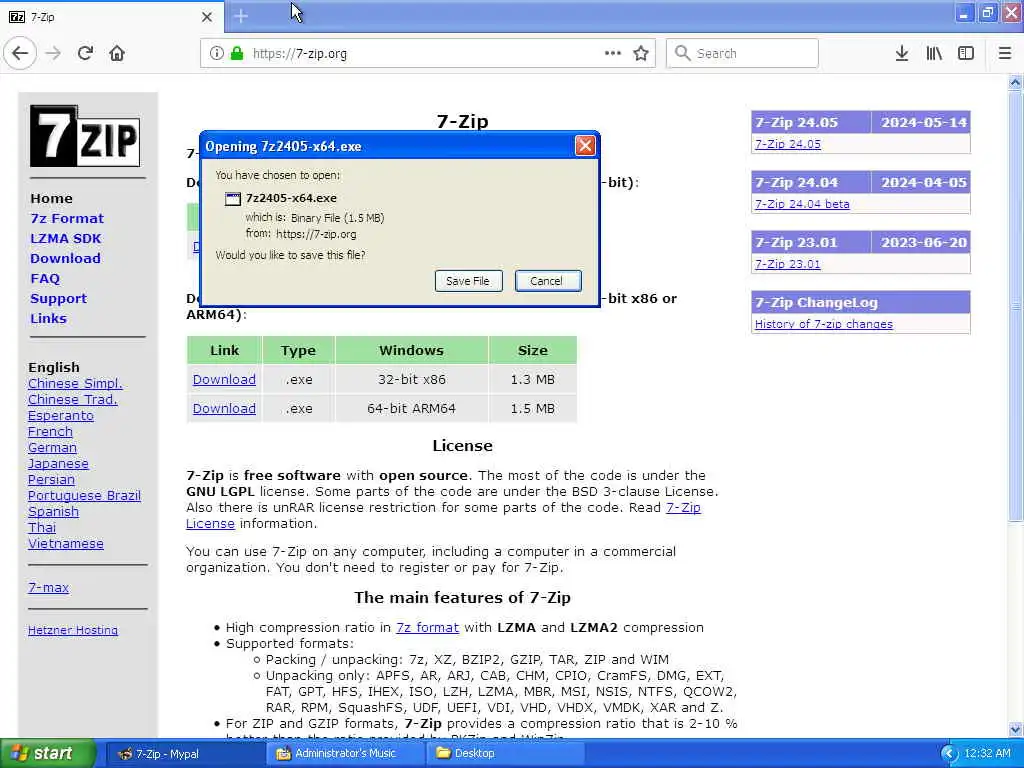Click the page scrollbar up arrow
The height and width of the screenshot is (768, 1024).
coord(1015,82)
